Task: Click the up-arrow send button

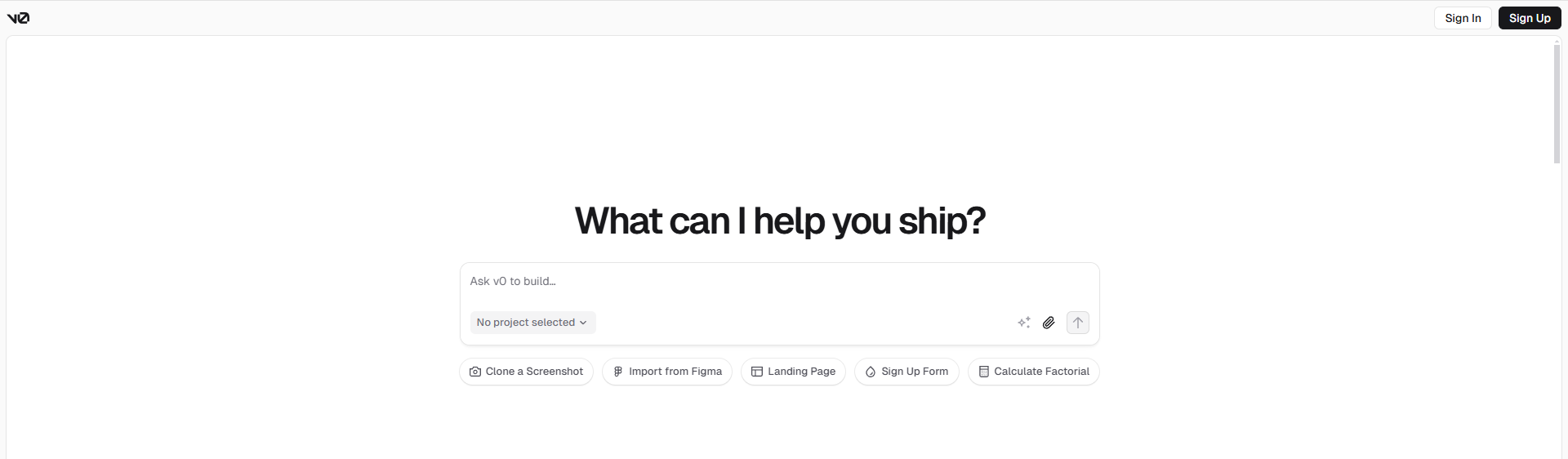Action: tap(1078, 323)
